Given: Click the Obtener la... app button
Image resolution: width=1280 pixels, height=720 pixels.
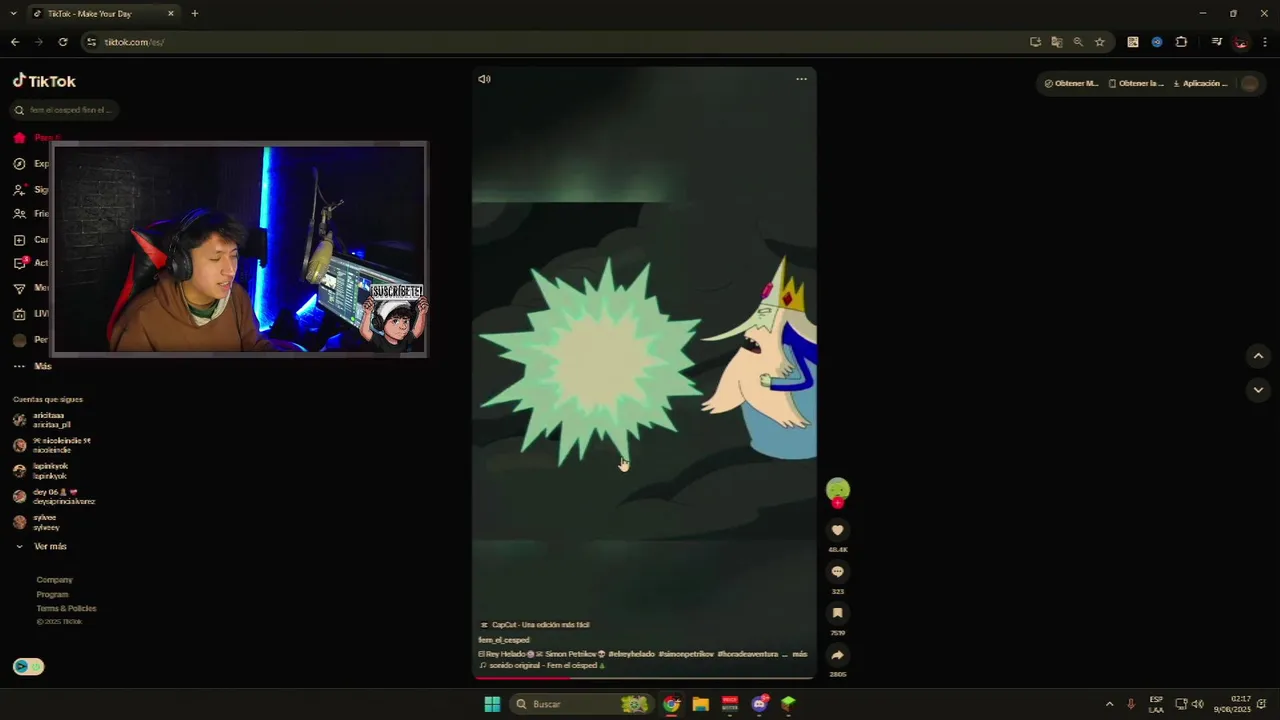Looking at the screenshot, I should [x=1136, y=83].
